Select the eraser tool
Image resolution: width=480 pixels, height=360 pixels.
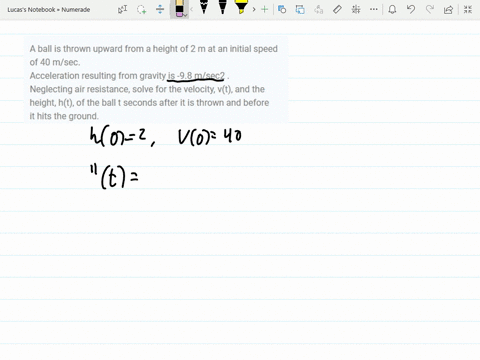(x=179, y=9)
